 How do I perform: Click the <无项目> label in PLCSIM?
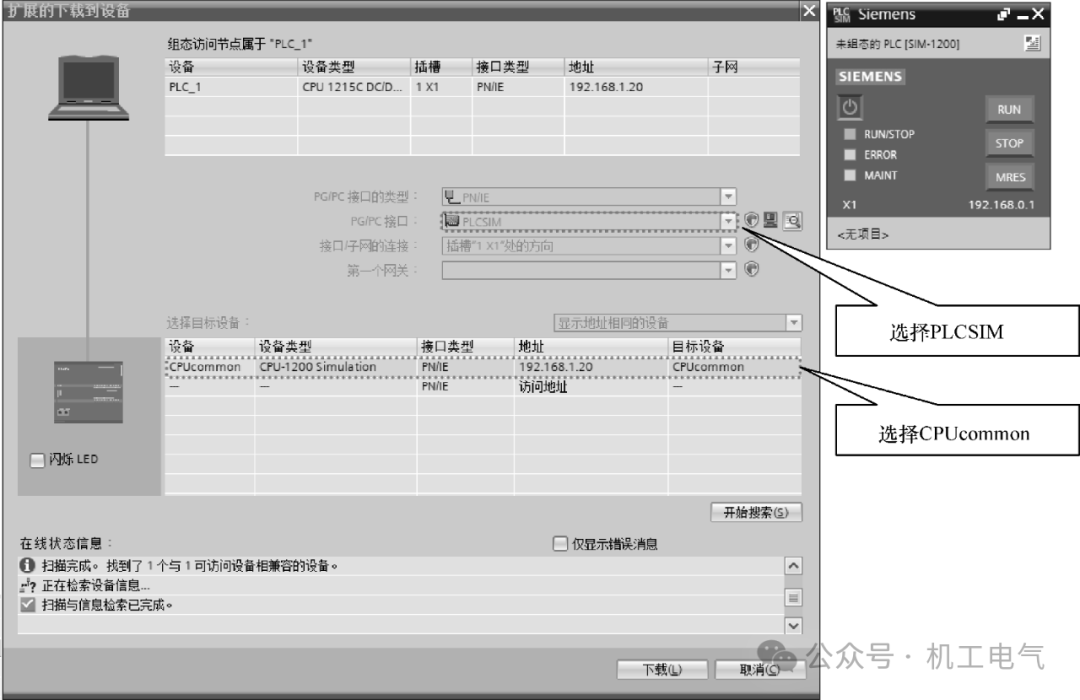tap(862, 234)
